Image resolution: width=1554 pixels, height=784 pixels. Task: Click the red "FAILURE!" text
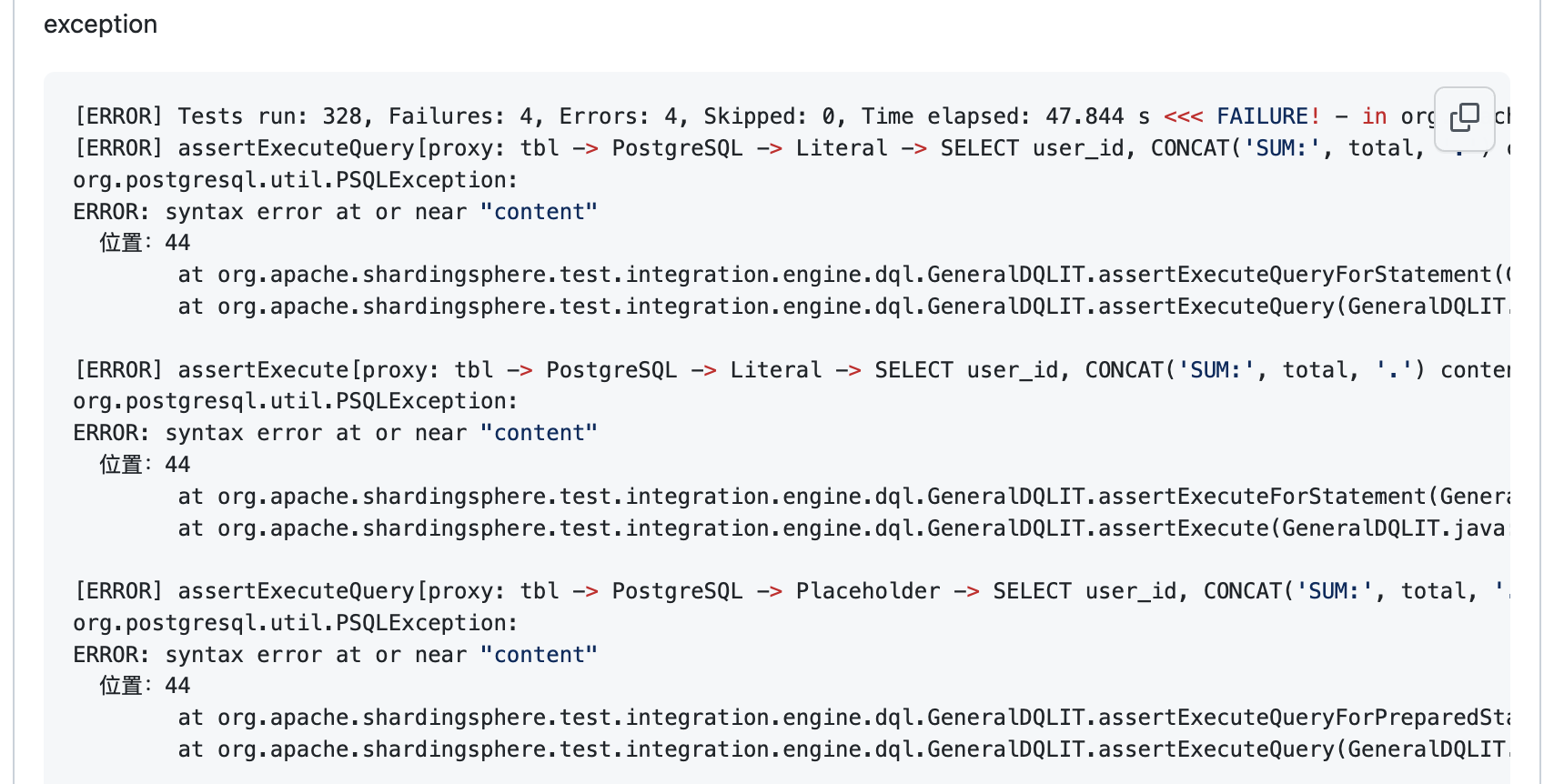[1267, 116]
